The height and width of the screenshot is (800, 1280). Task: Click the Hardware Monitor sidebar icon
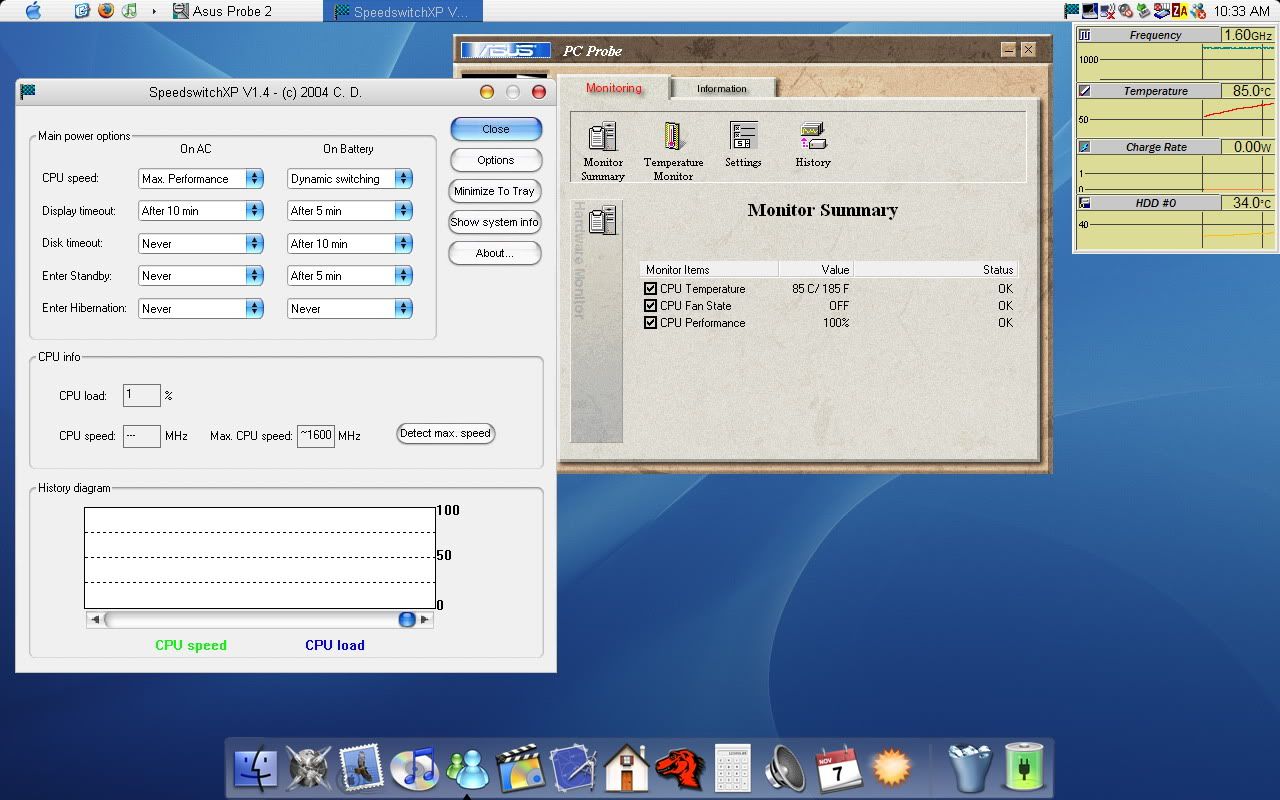602,221
